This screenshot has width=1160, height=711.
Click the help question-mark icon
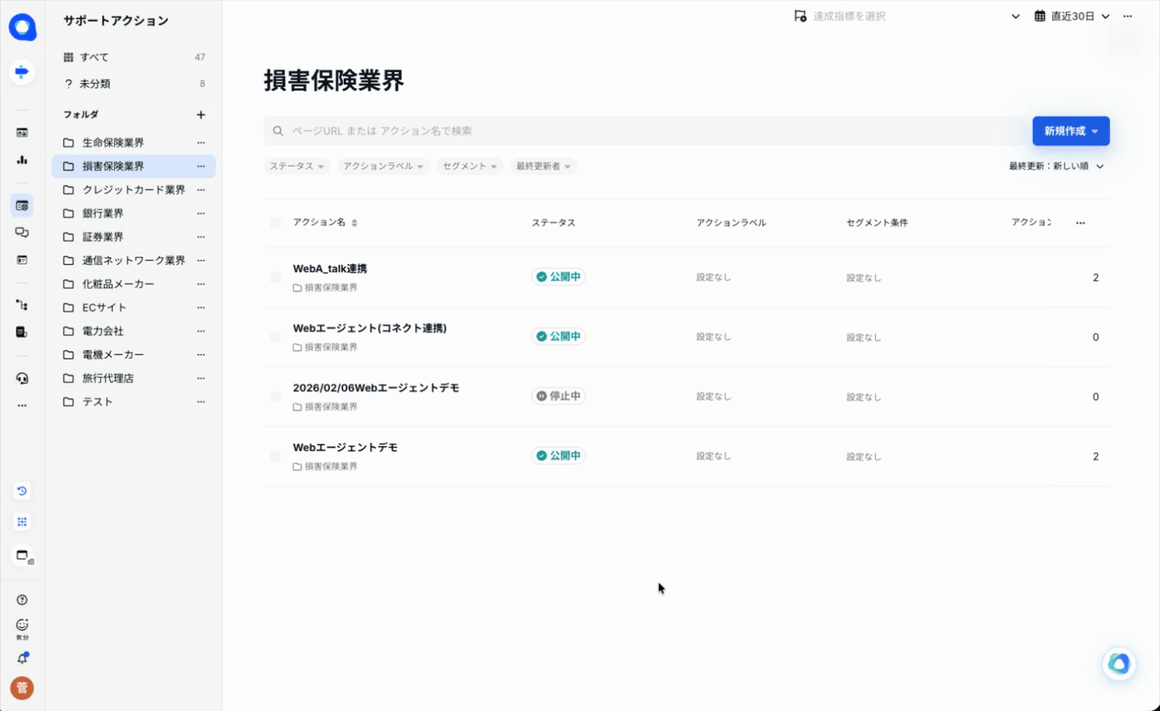pyautogui.click(x=22, y=600)
